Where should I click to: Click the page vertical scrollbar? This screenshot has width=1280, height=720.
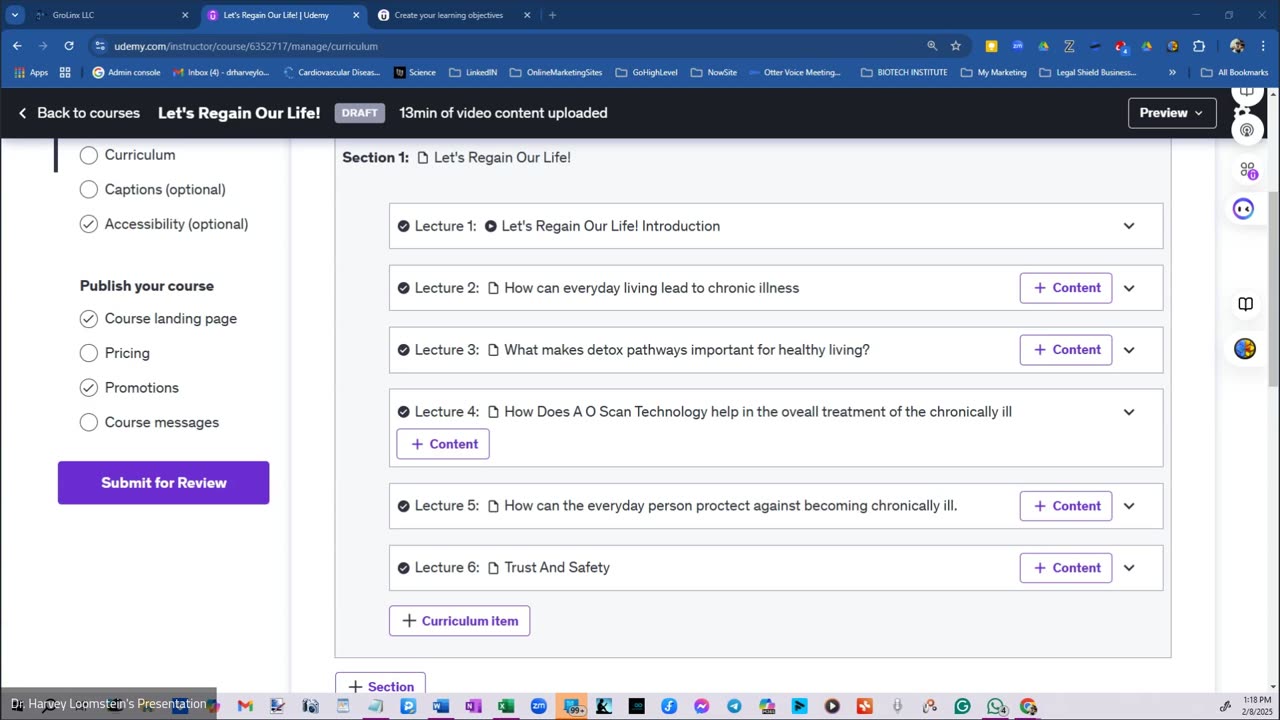[x=1273, y=290]
